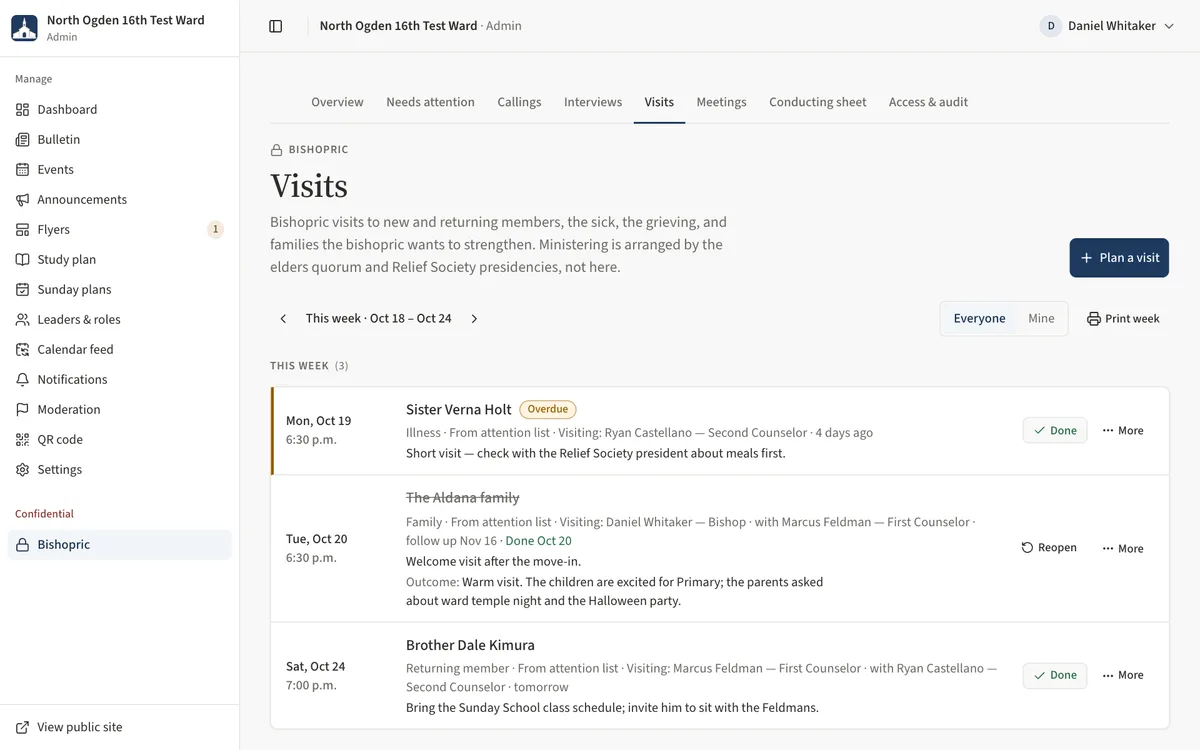Reopen the Aldana family visit
This screenshot has width=1200, height=750.
coord(1049,548)
